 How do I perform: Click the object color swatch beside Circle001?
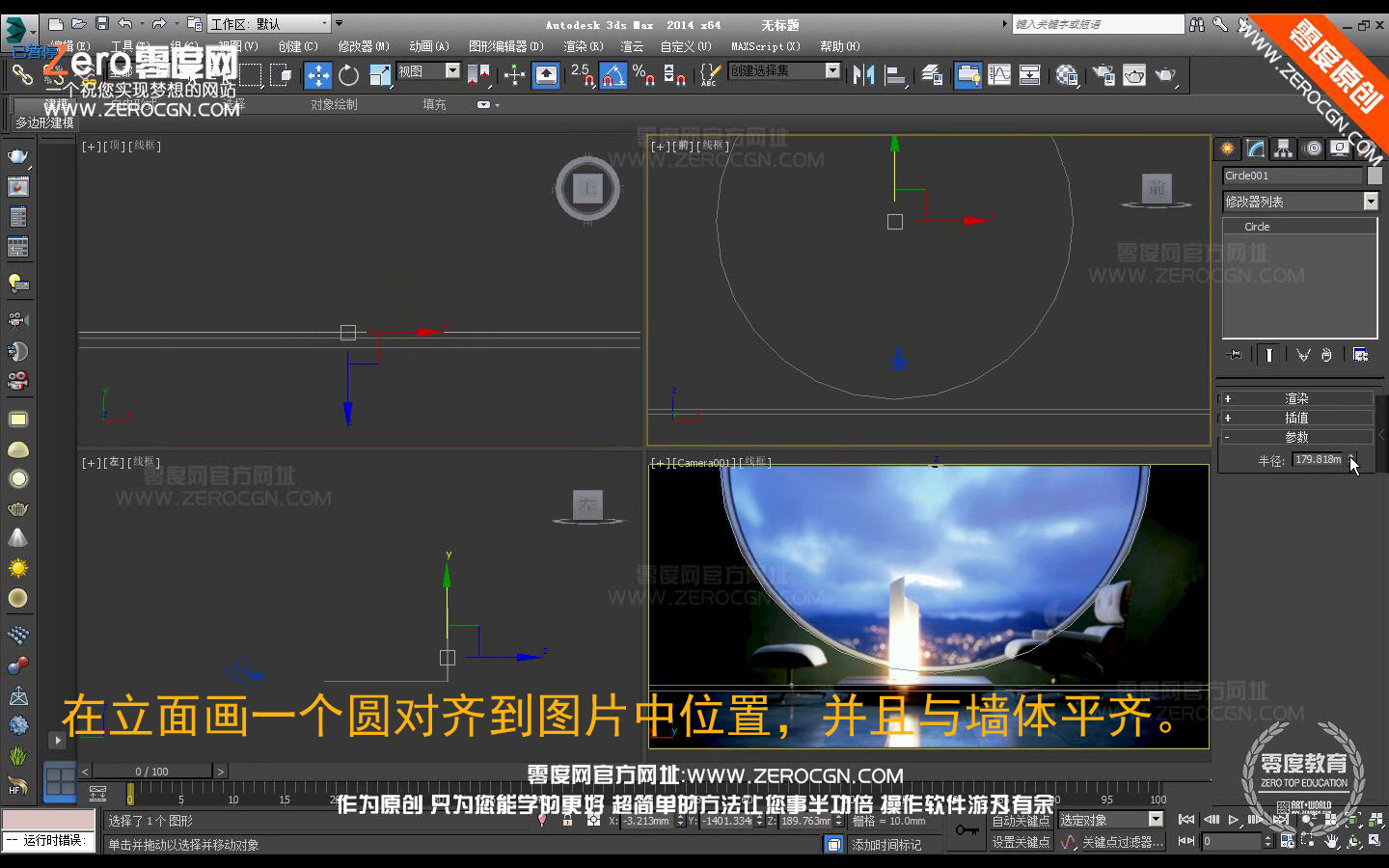pyautogui.click(x=1375, y=176)
